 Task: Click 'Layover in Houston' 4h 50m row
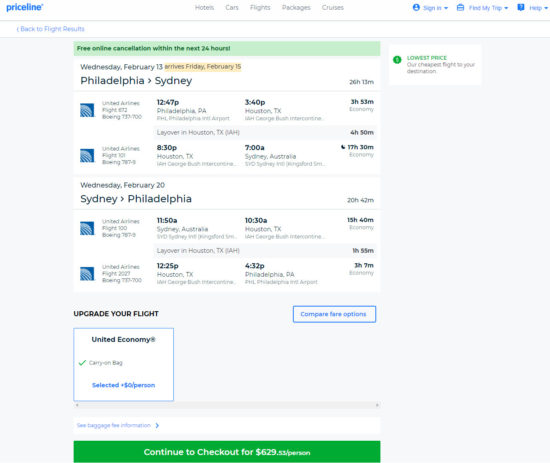(x=265, y=132)
